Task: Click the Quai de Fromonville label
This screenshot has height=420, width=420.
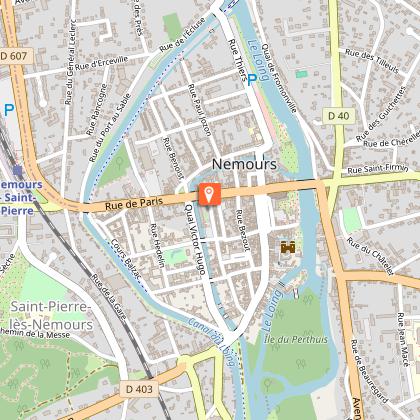Action: pos(279,78)
